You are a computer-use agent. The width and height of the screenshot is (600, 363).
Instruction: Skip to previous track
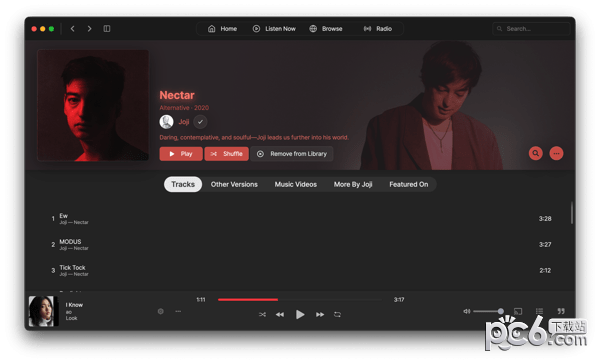(280, 314)
